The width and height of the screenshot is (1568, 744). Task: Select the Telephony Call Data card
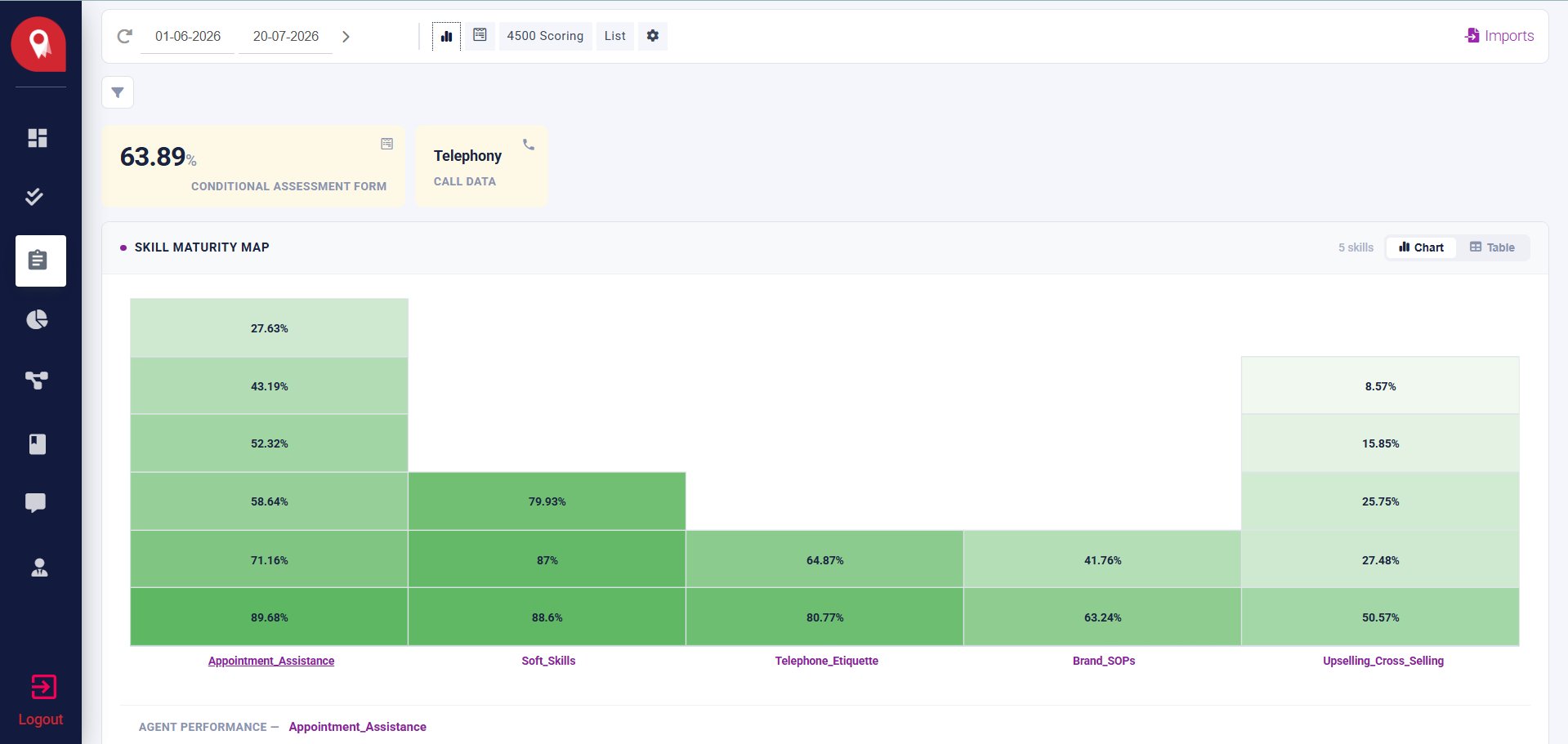pos(481,166)
